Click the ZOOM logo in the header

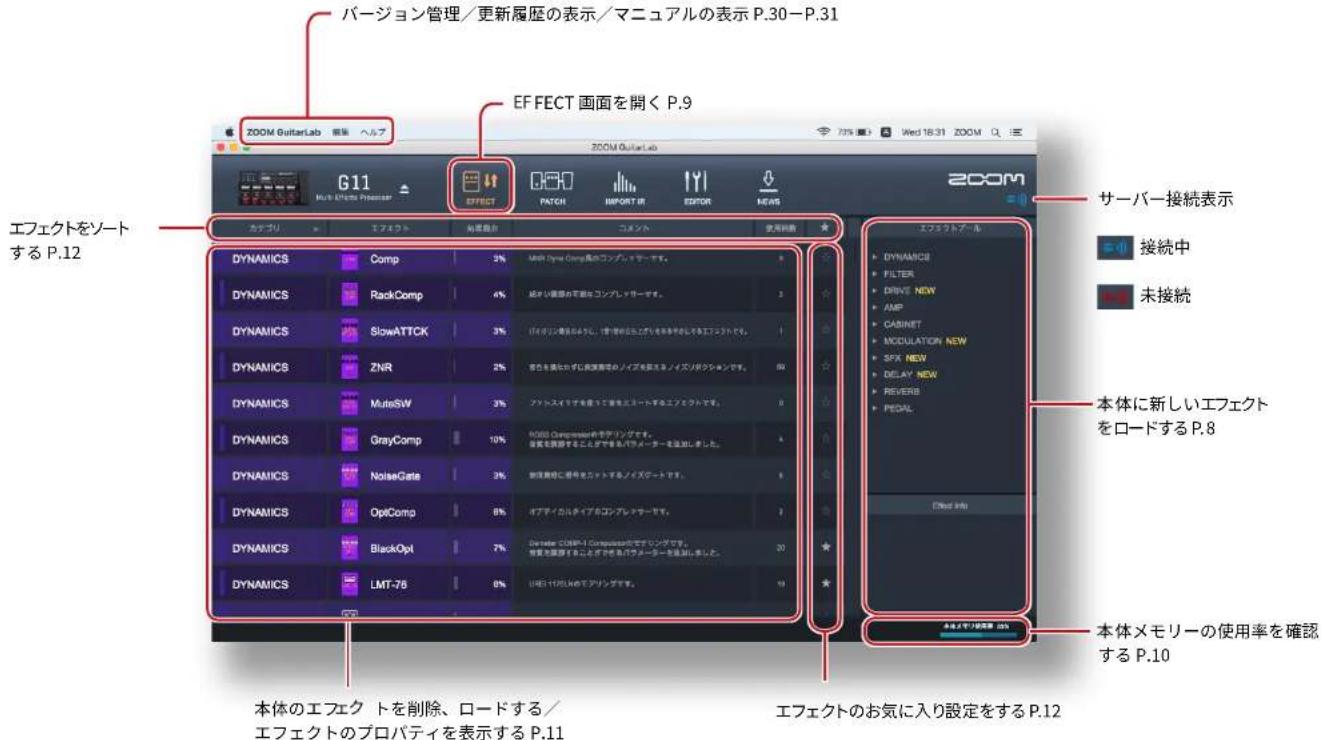[988, 178]
